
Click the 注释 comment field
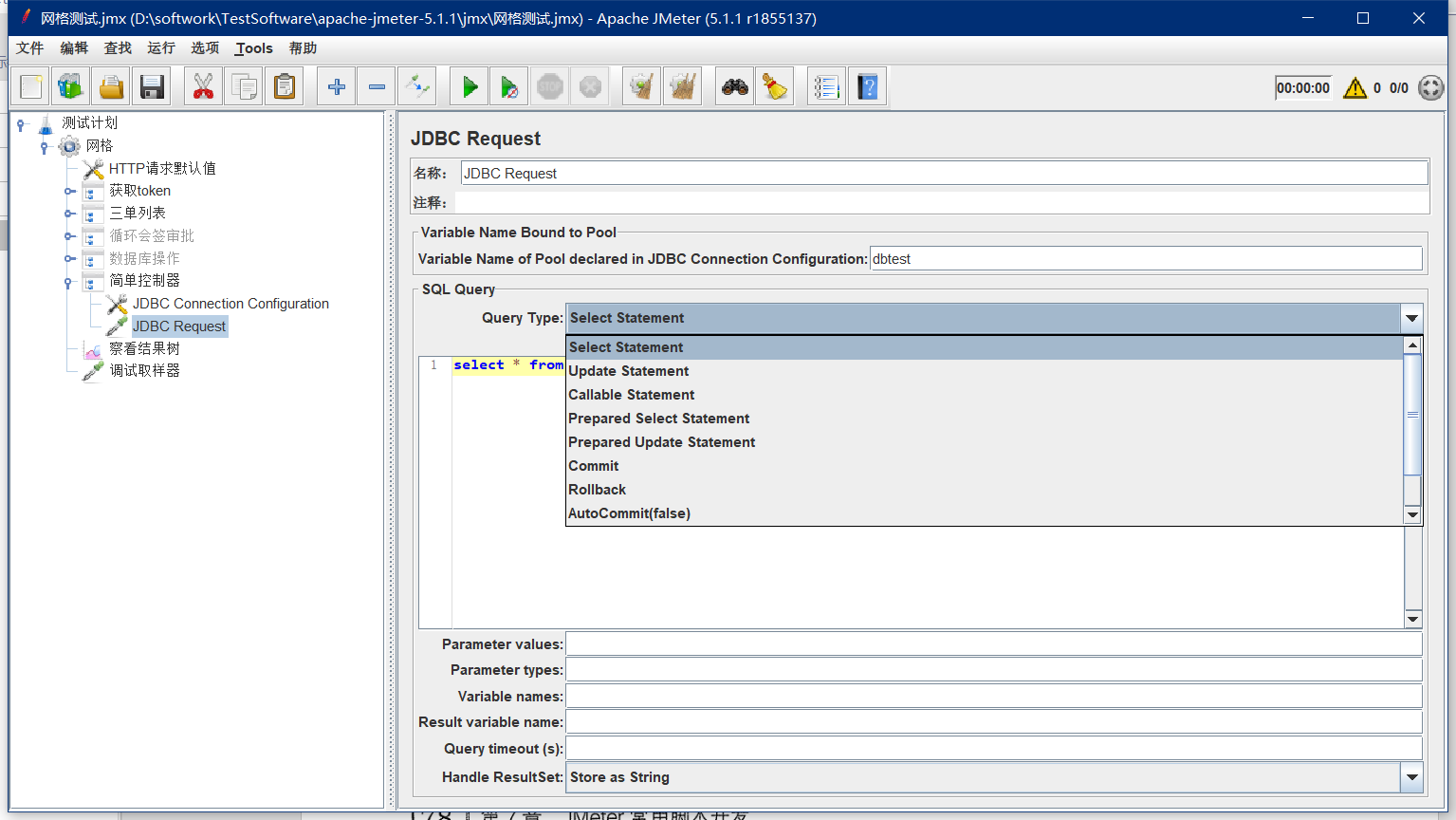click(x=942, y=202)
